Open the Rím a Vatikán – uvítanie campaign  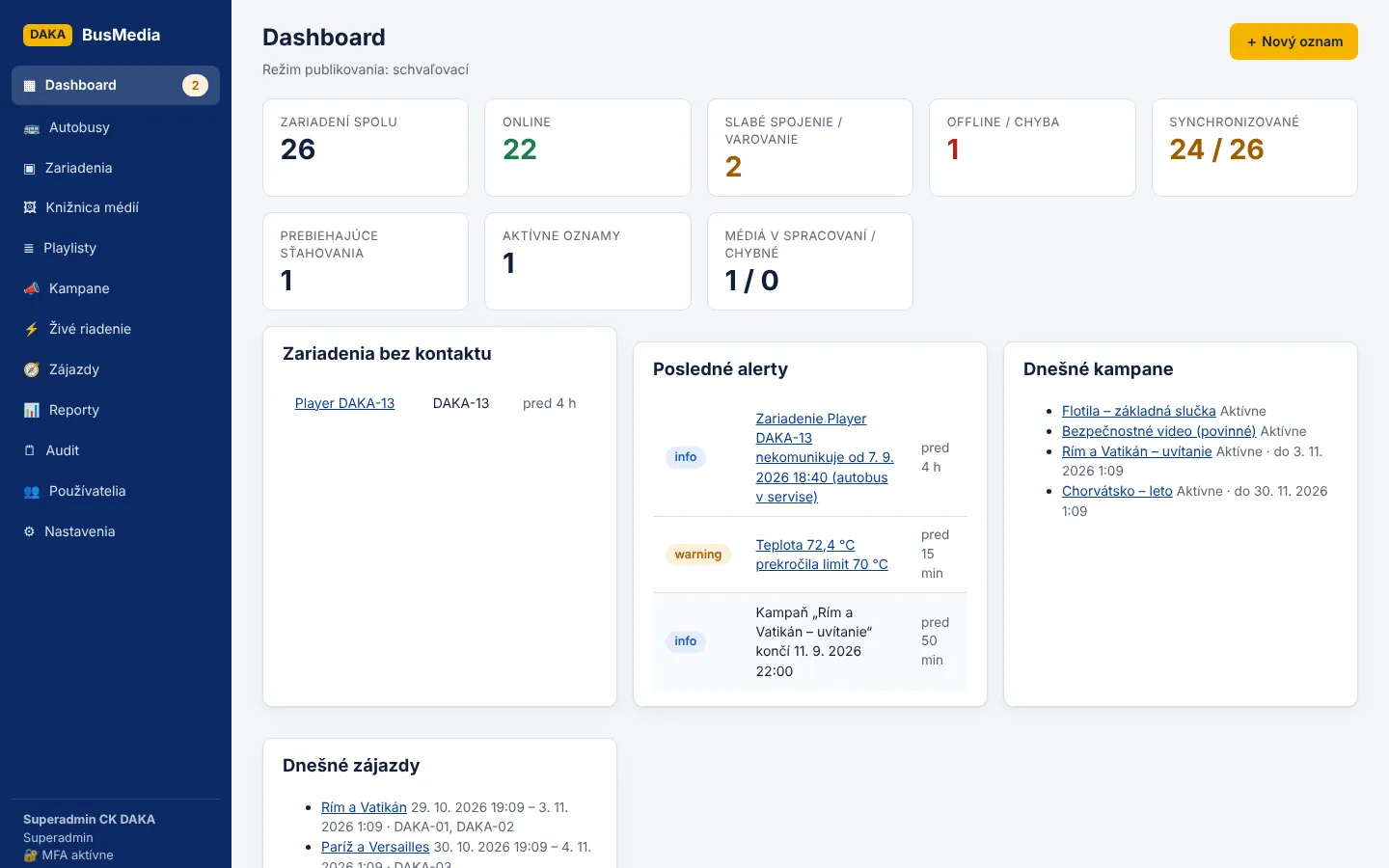[x=1136, y=451]
